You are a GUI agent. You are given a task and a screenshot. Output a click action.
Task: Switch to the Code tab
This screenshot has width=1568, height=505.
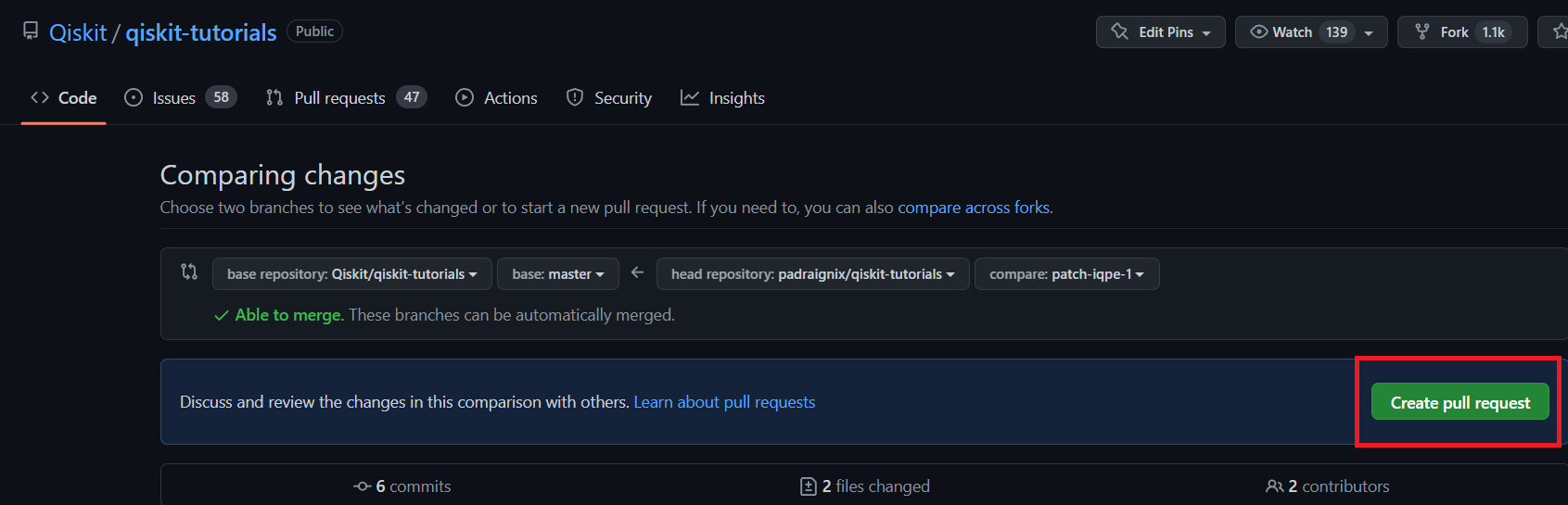coord(64,98)
